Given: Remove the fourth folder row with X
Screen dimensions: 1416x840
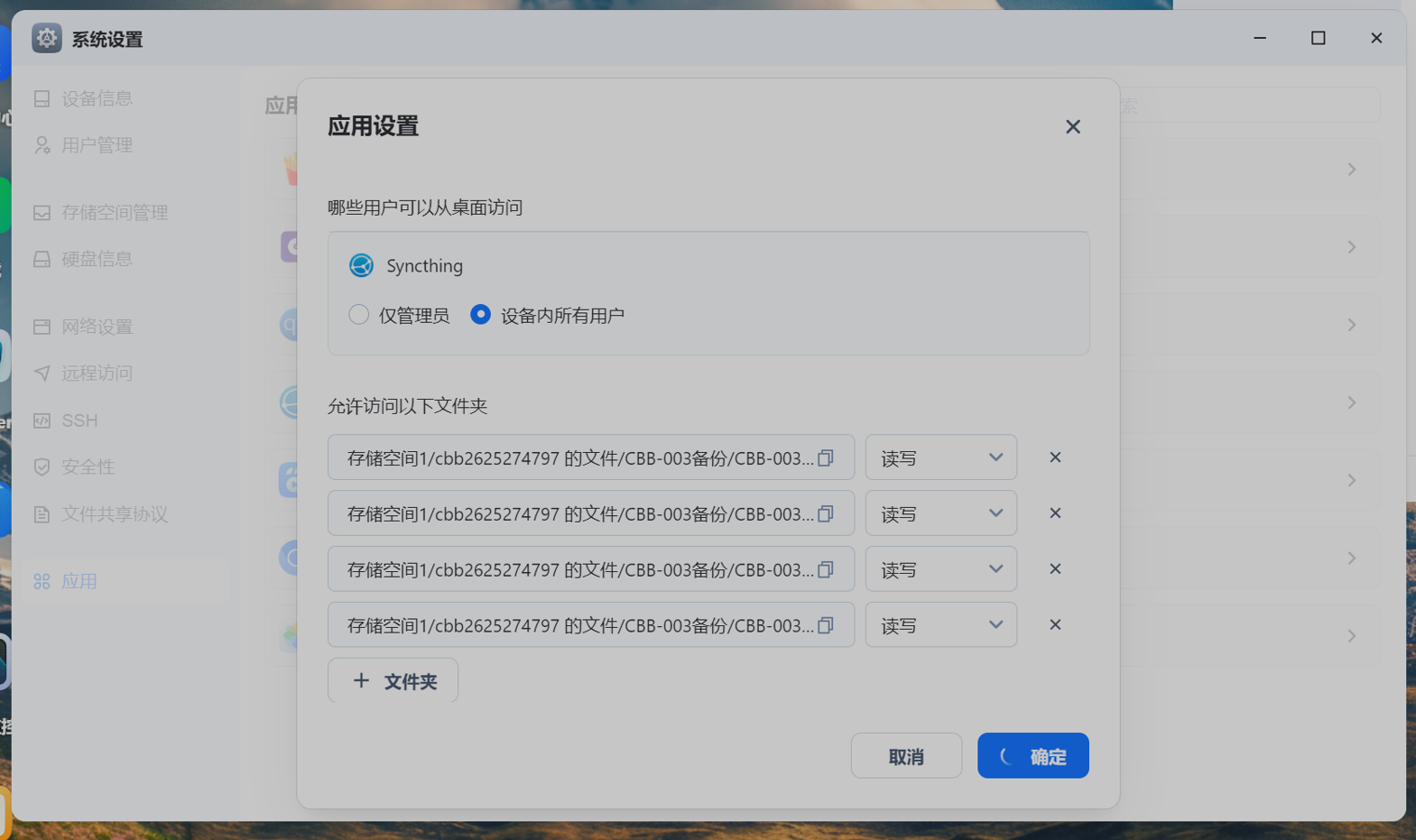Looking at the screenshot, I should pos(1055,625).
